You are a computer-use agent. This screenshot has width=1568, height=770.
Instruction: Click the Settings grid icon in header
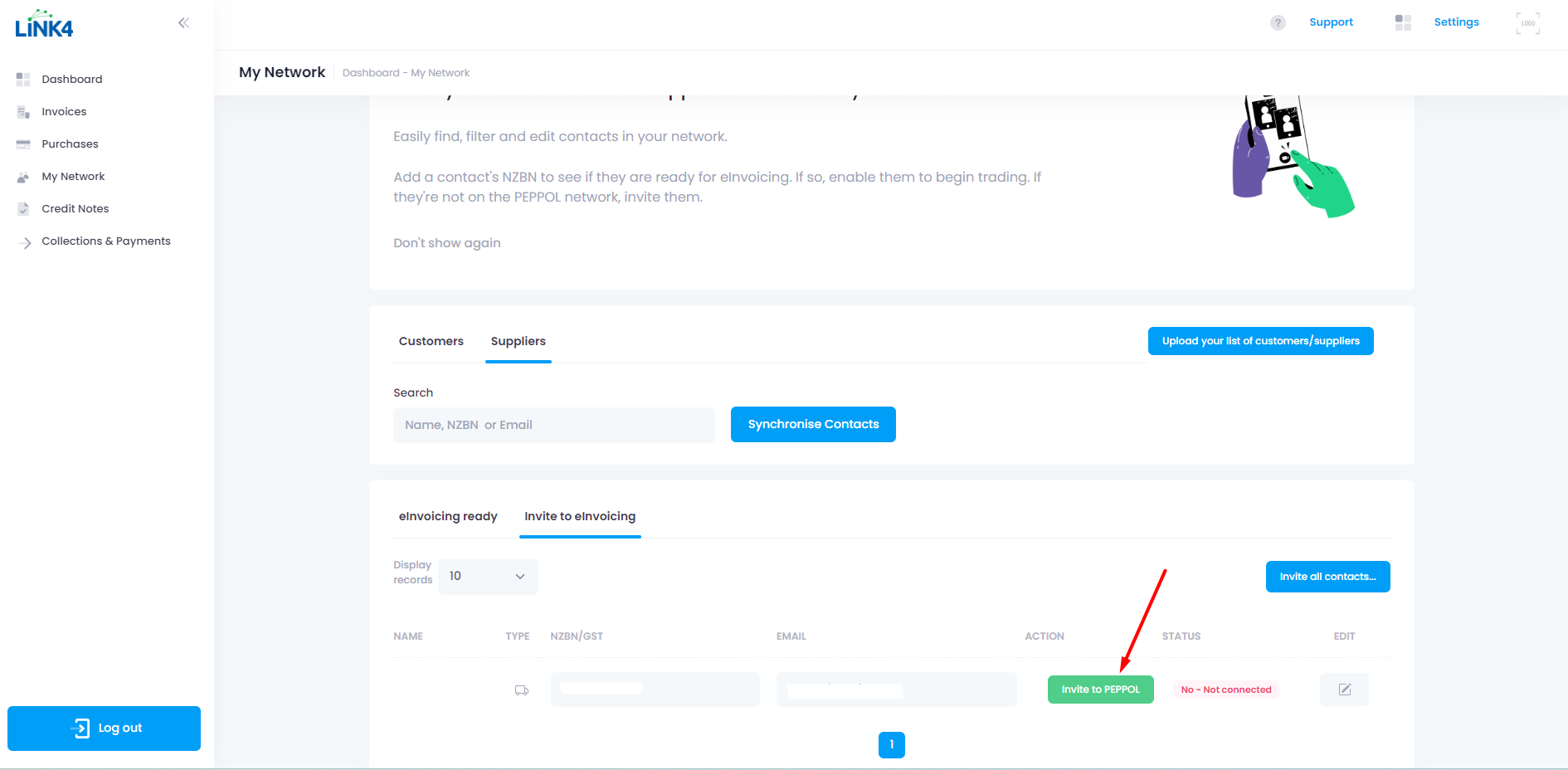(x=1403, y=22)
